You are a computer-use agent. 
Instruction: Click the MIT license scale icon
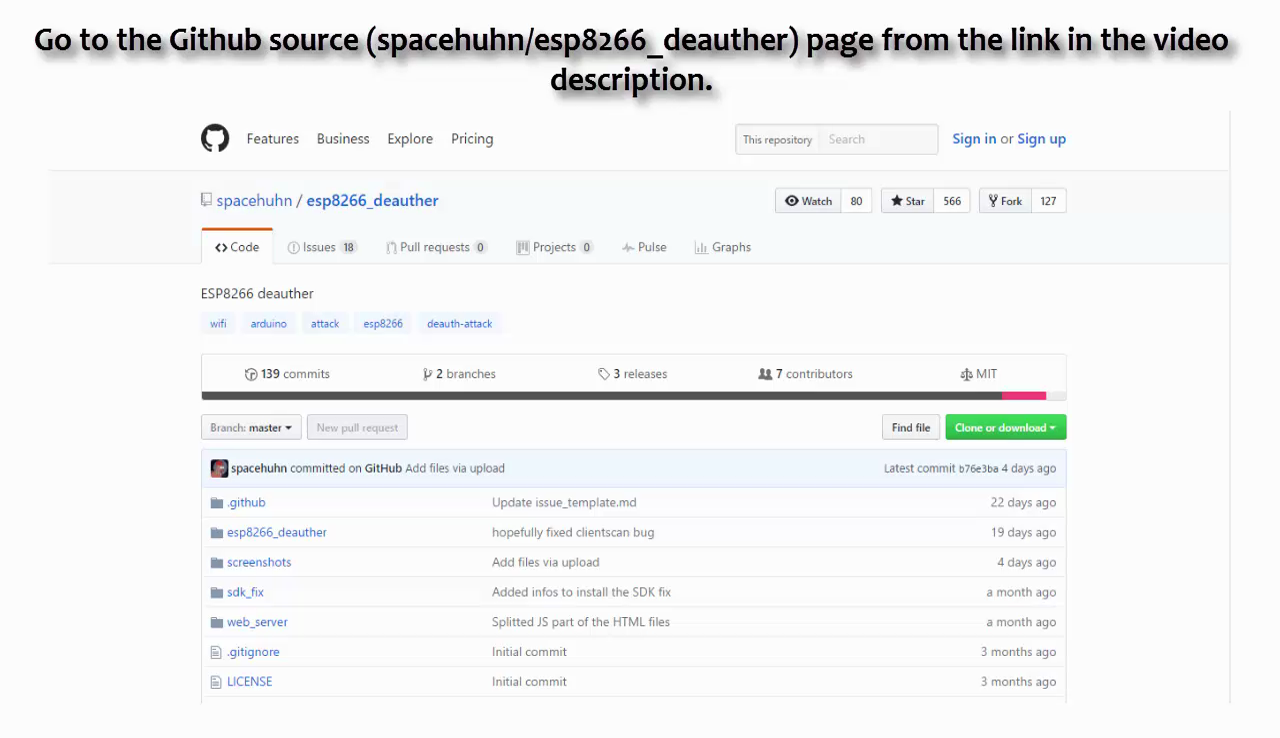coord(966,374)
